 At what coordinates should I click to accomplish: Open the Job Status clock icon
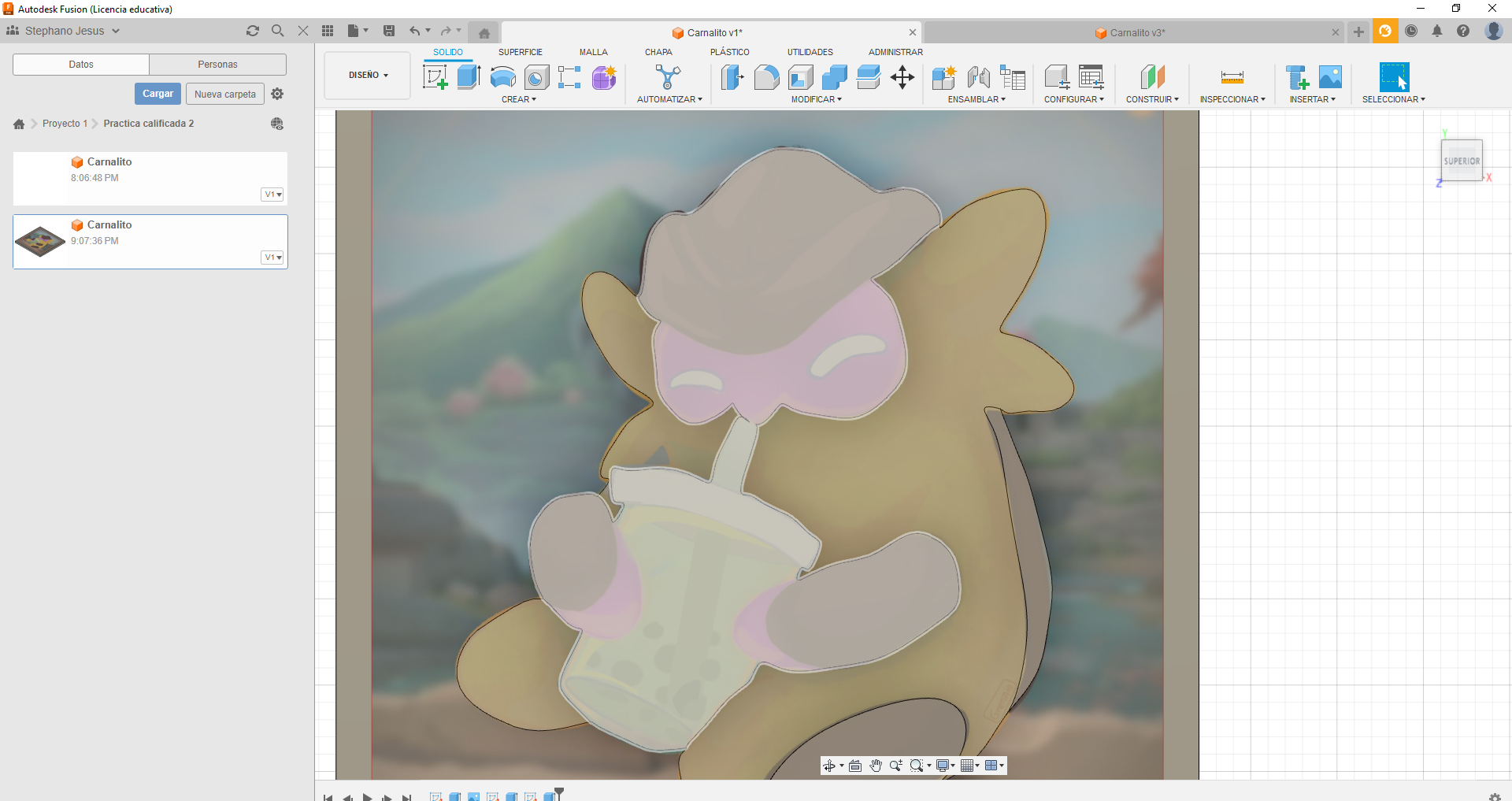pos(1411,31)
